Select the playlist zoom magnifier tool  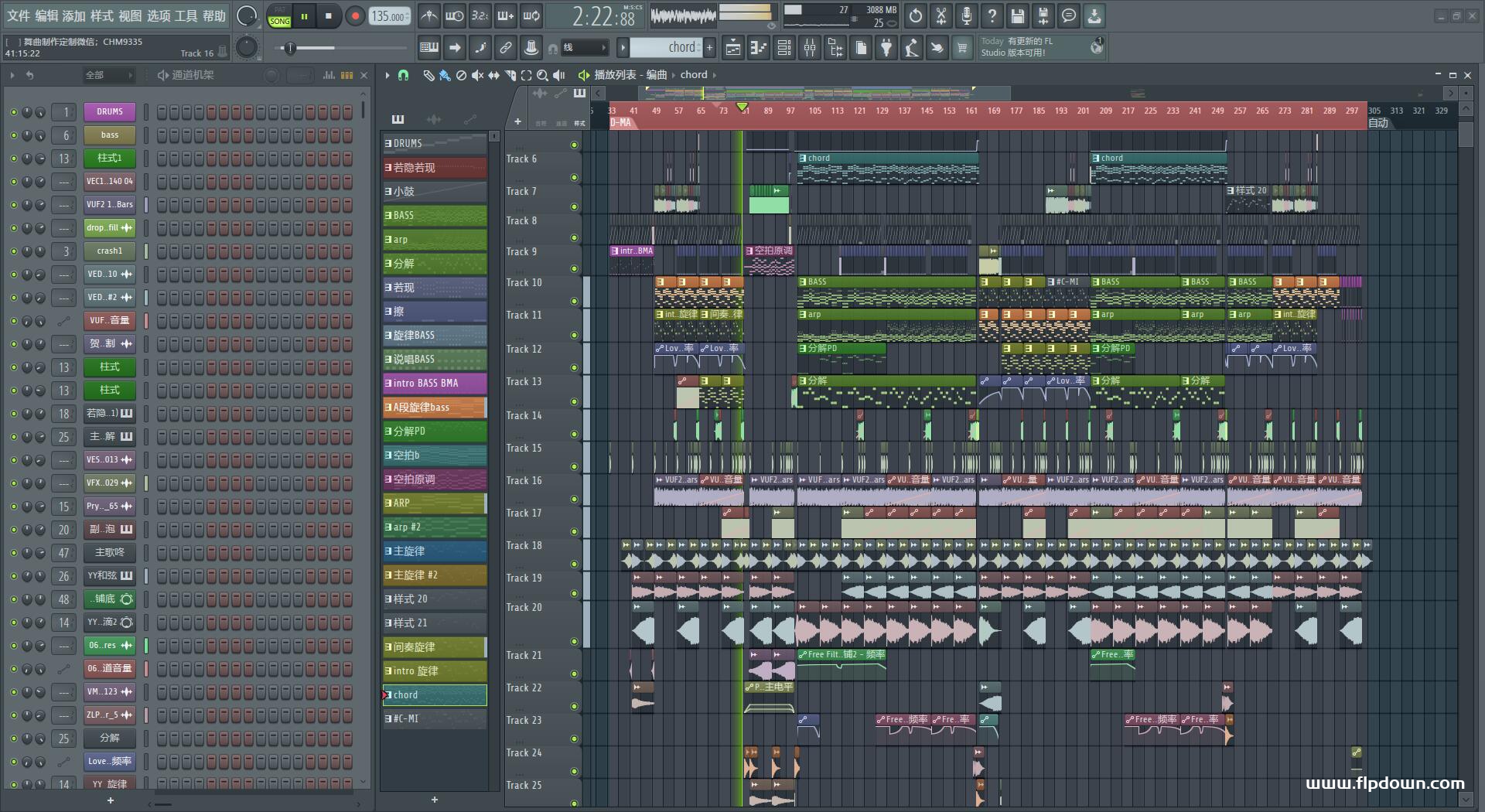point(542,75)
